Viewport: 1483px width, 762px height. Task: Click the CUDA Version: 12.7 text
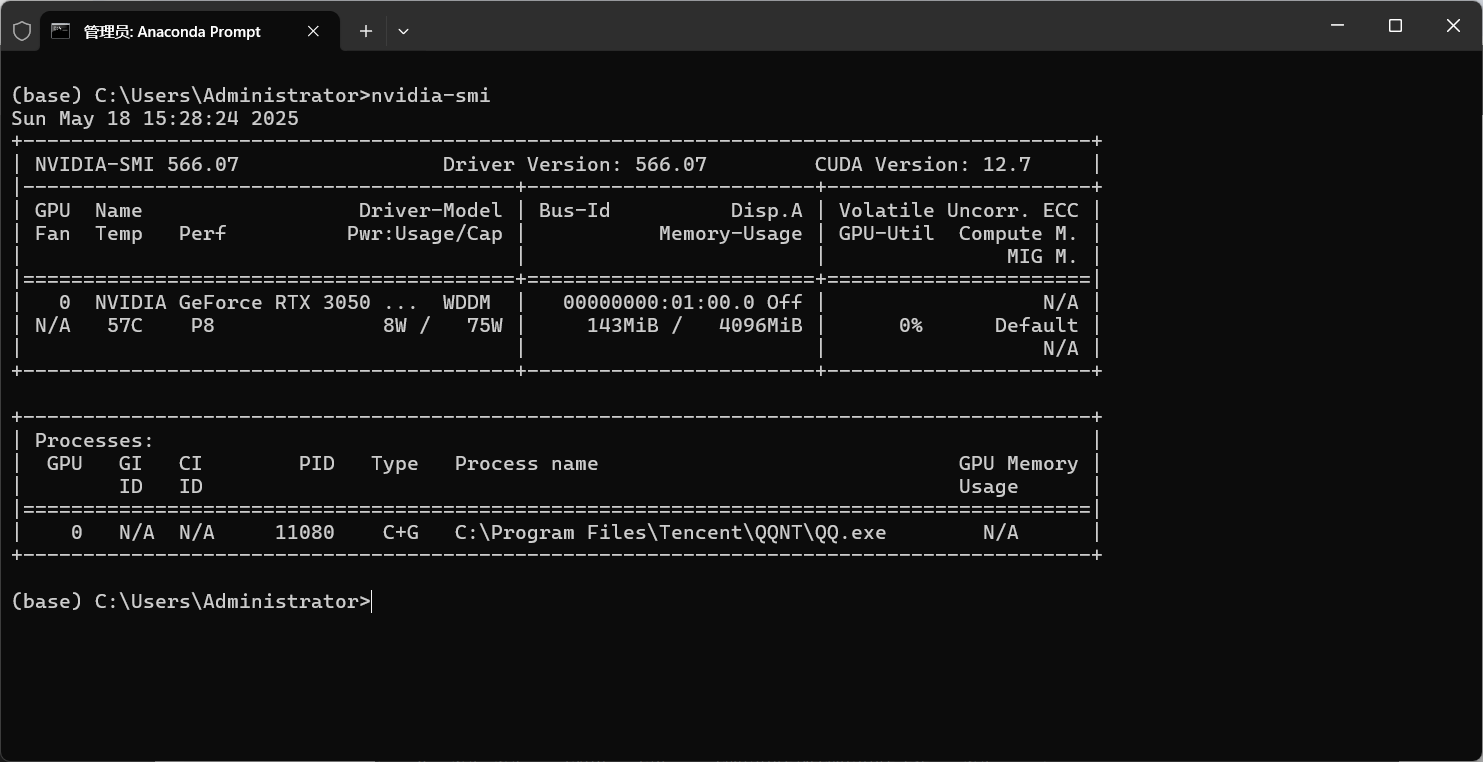coord(923,164)
